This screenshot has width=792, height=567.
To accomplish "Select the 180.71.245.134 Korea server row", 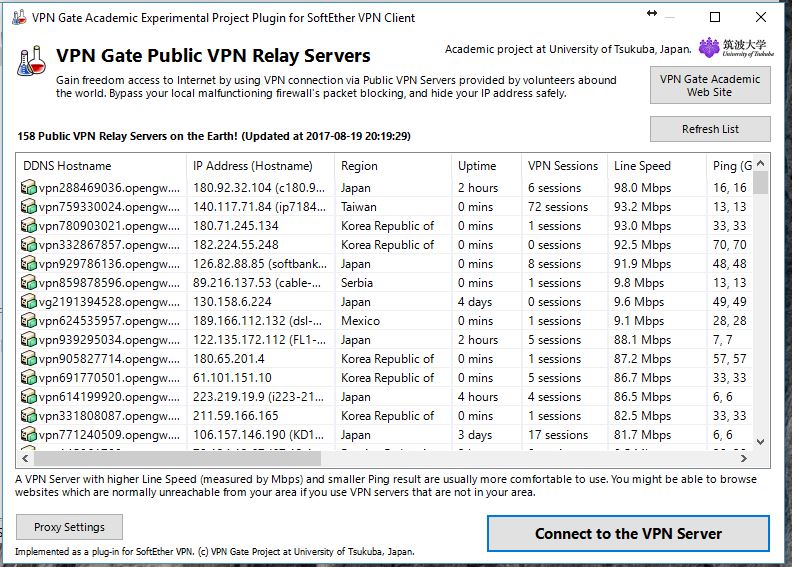I will [385, 226].
